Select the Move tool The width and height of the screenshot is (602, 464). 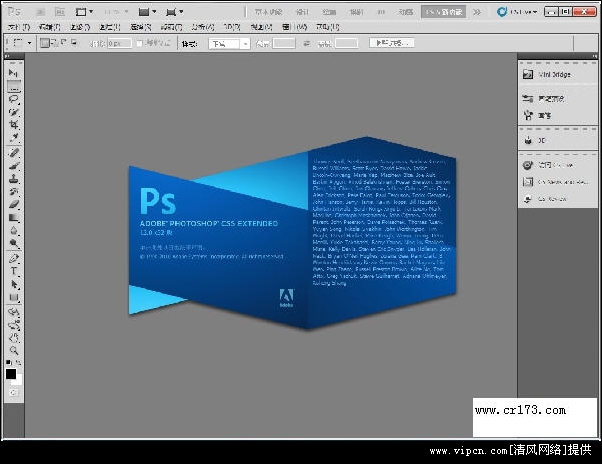tap(14, 74)
